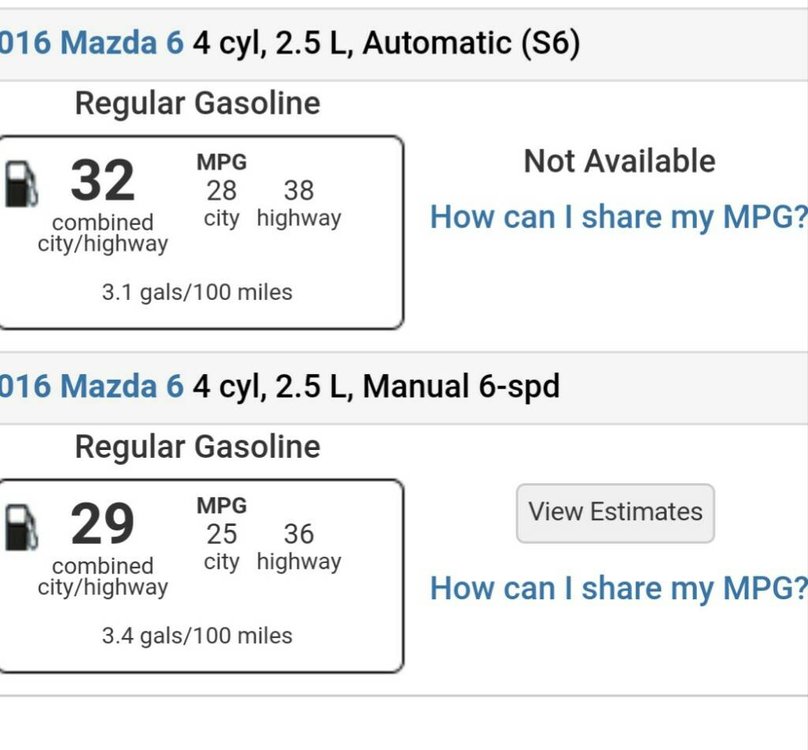Click the fuel pump icon beside 29 MPG

21,528
